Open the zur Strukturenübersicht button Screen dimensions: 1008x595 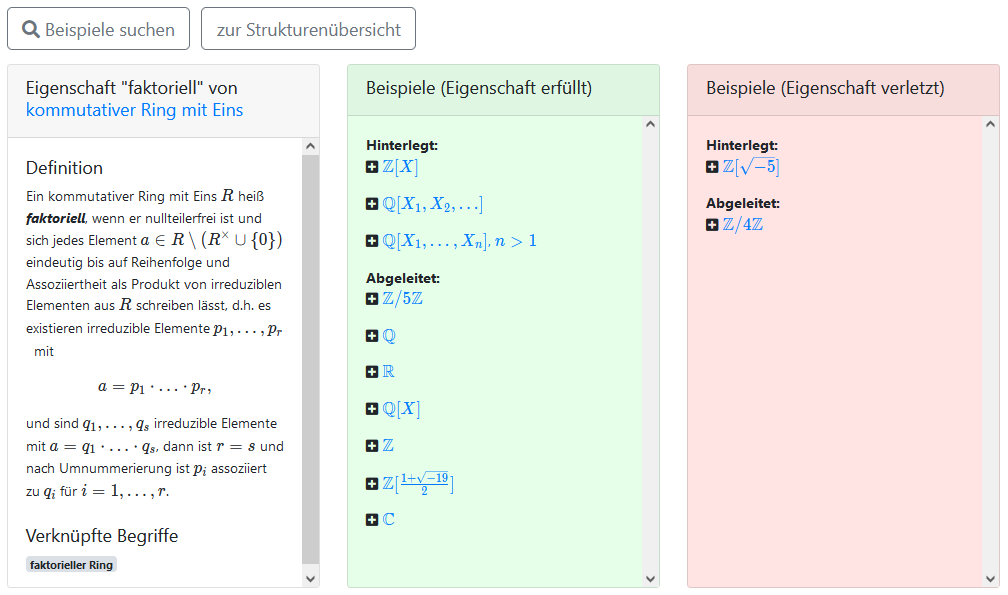[308, 30]
